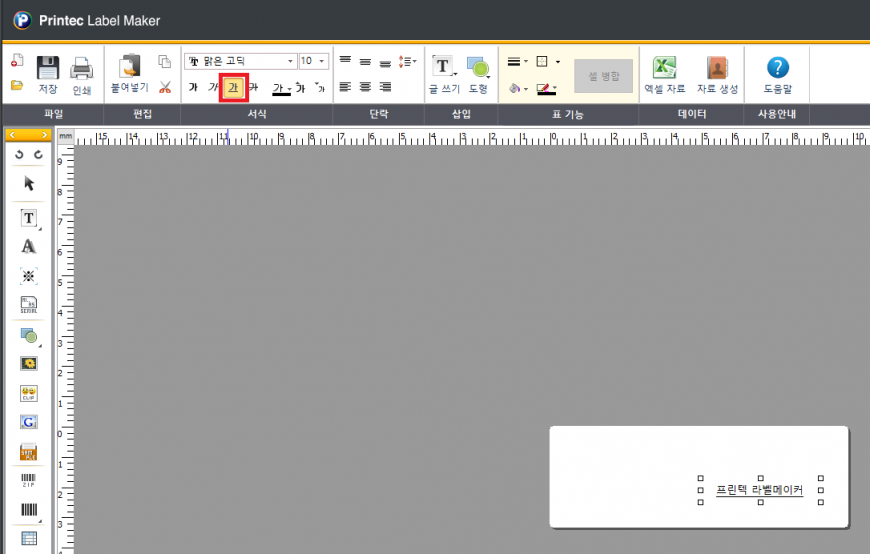Create a new file with the new-document icon

pos(17,60)
